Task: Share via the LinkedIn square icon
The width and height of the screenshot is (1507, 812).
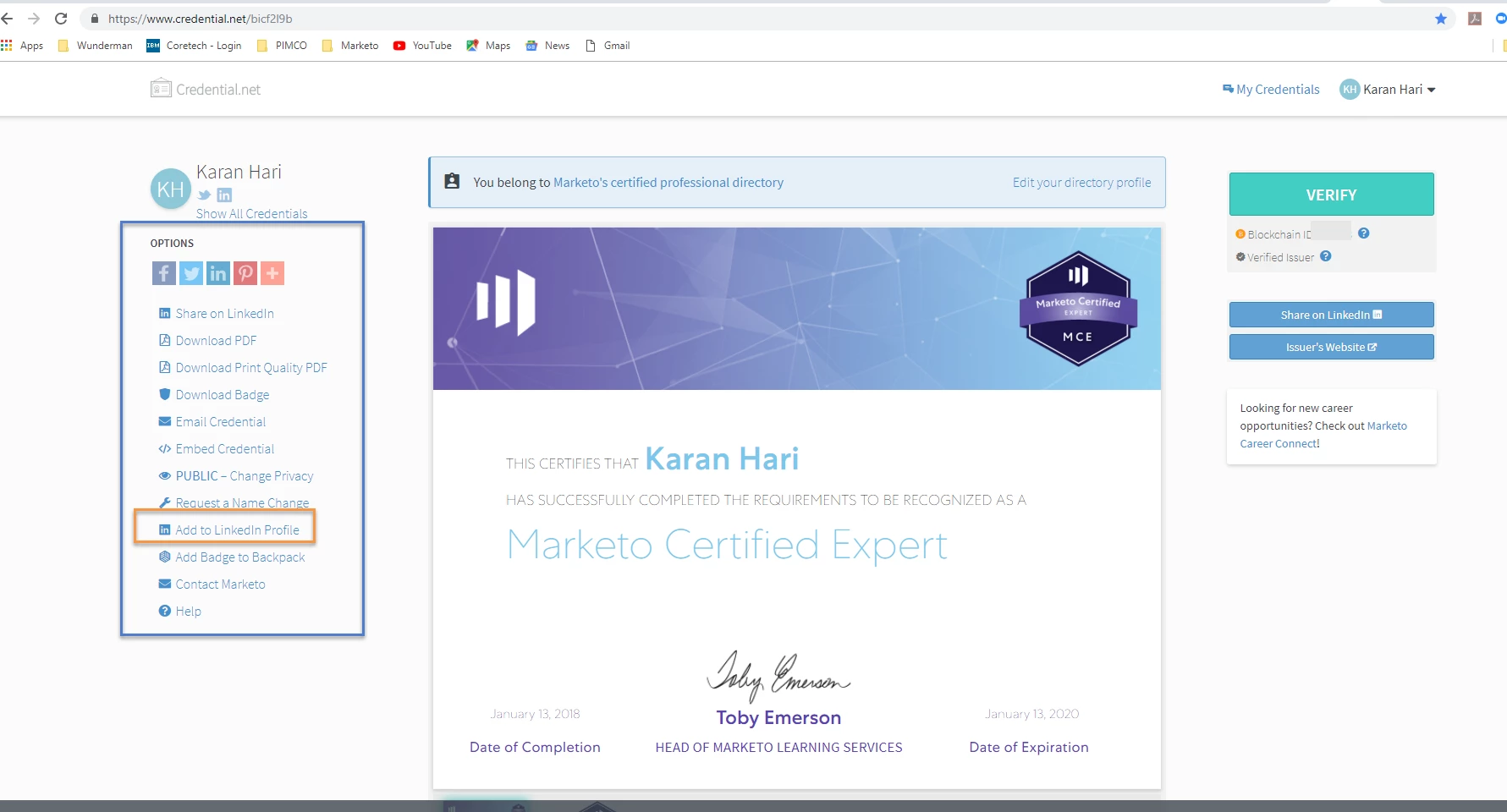Action: pos(218,273)
